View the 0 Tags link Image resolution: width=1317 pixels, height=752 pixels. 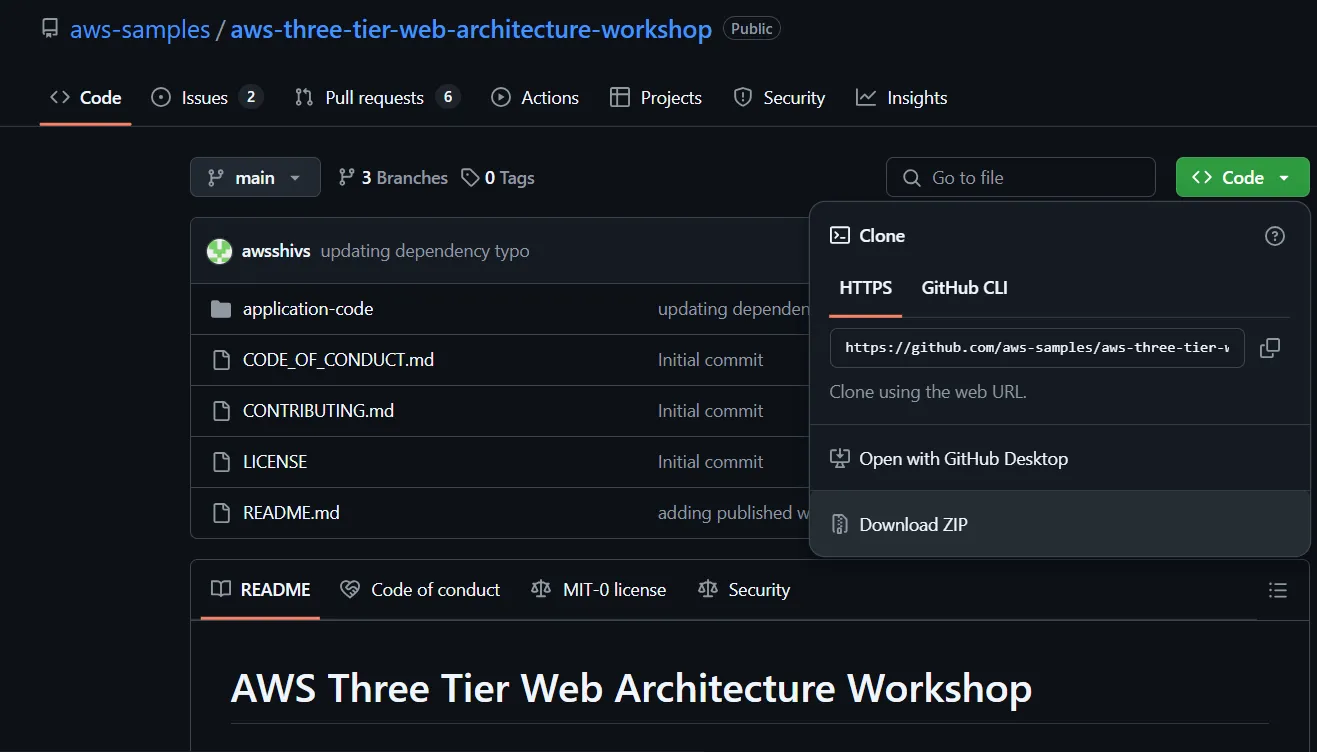498,178
